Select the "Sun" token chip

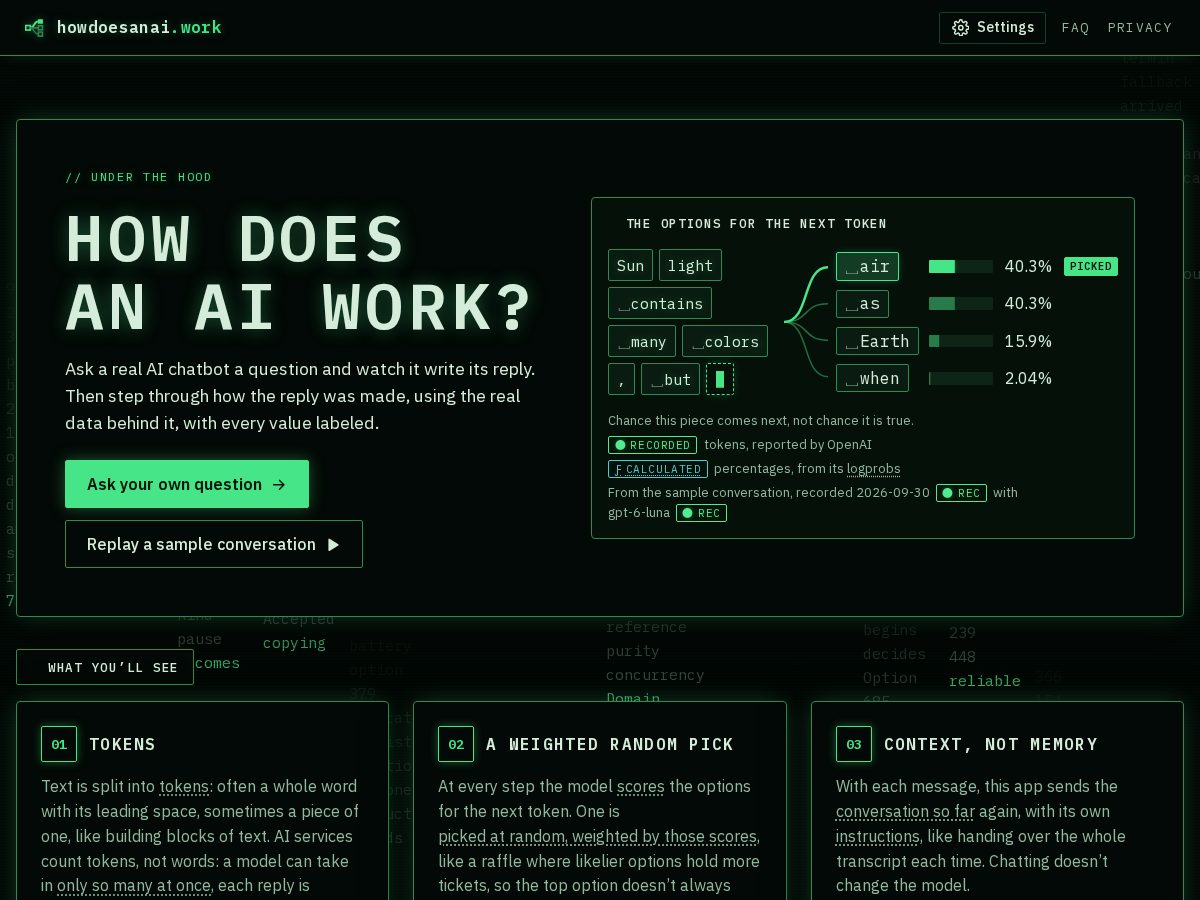[630, 265]
